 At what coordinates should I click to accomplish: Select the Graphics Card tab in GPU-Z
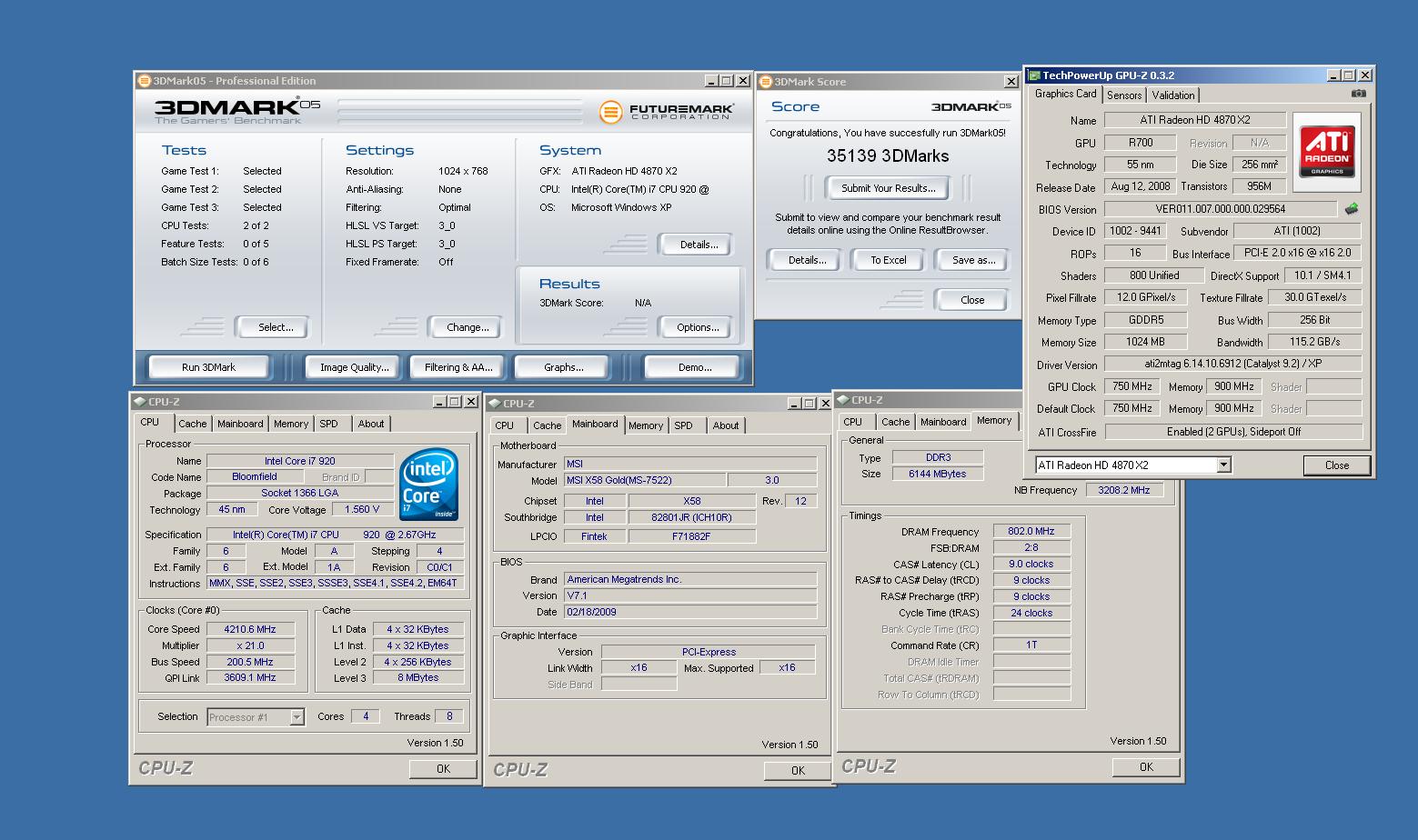pos(1066,94)
